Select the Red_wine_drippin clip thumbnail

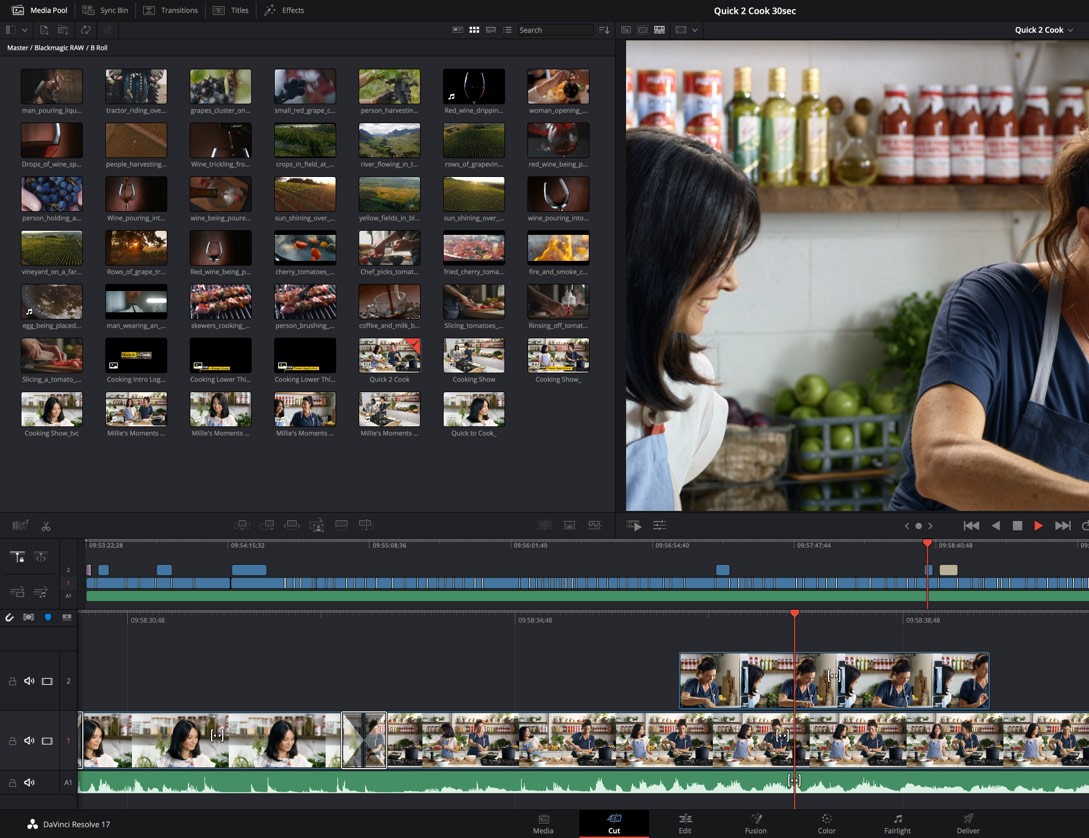474,88
